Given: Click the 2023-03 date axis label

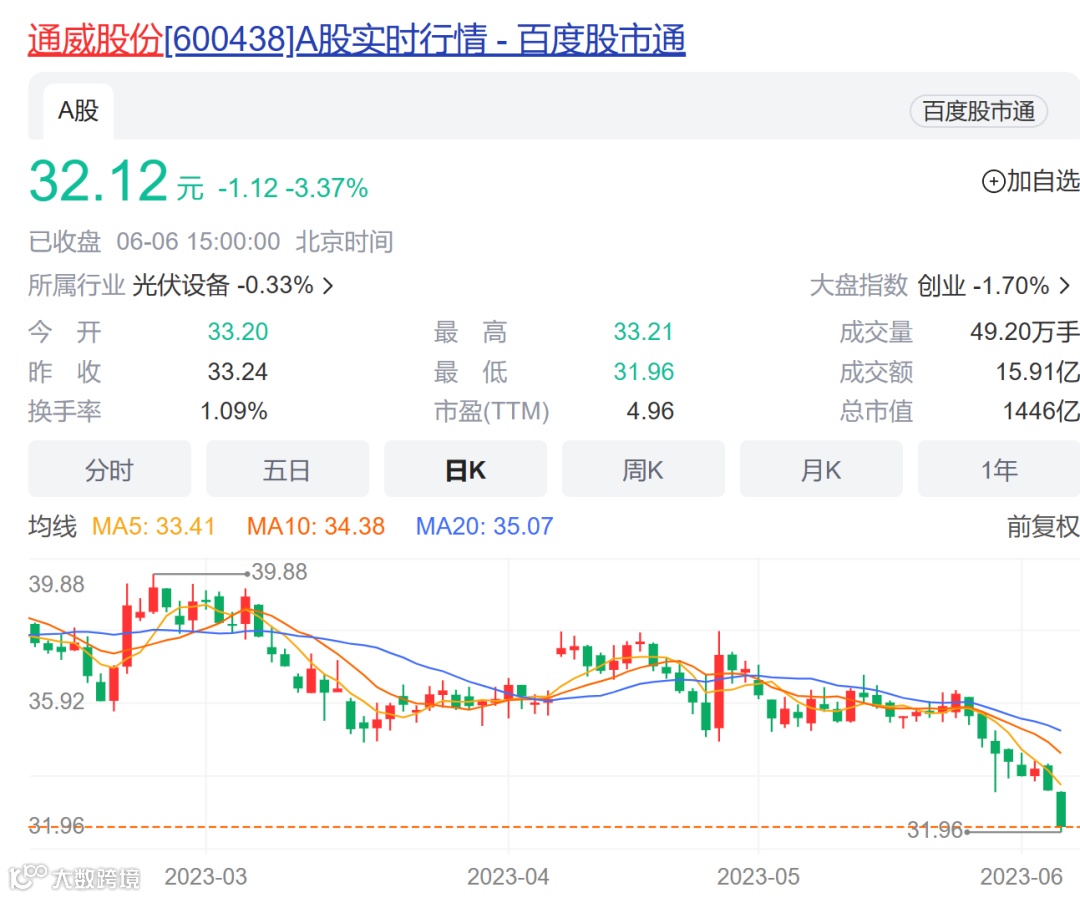Looking at the screenshot, I should coord(205,877).
